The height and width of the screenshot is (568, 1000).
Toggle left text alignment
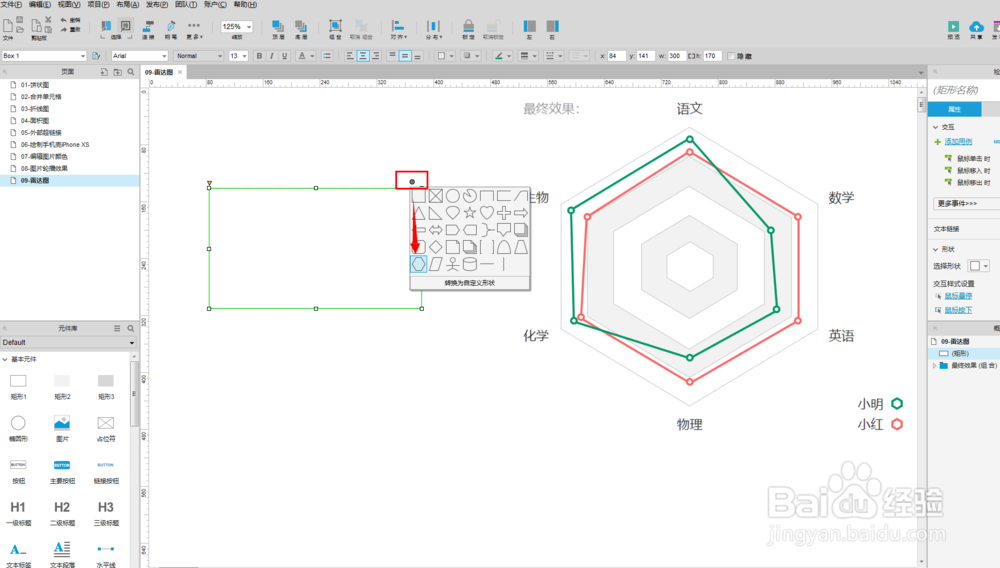click(349, 56)
